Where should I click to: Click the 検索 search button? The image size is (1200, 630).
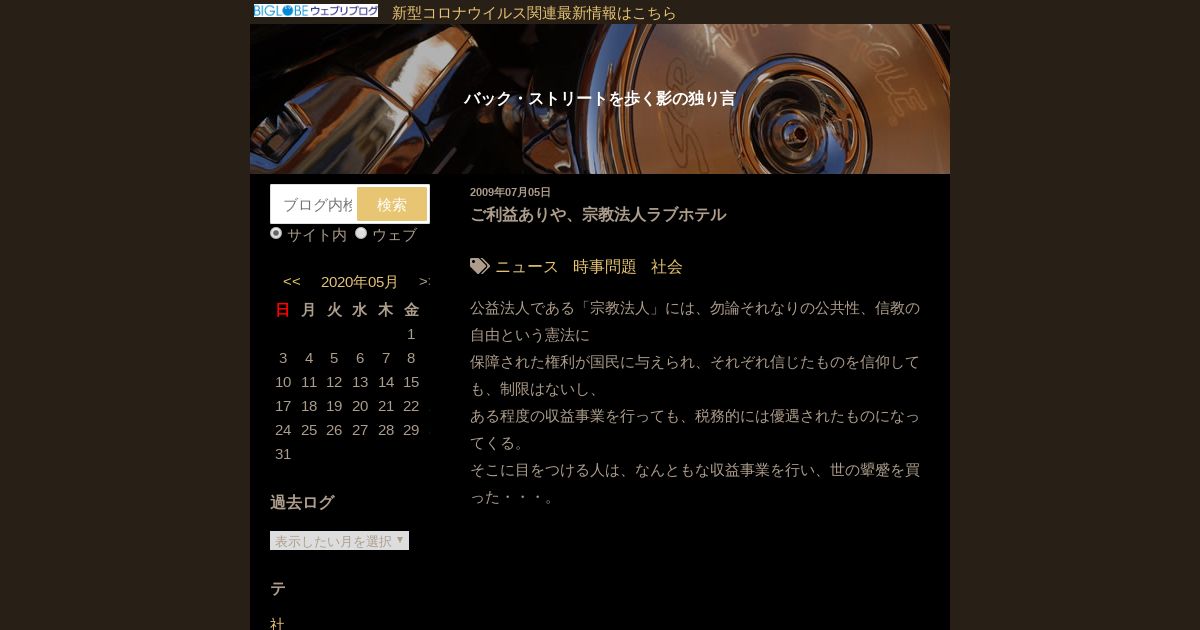(392, 204)
